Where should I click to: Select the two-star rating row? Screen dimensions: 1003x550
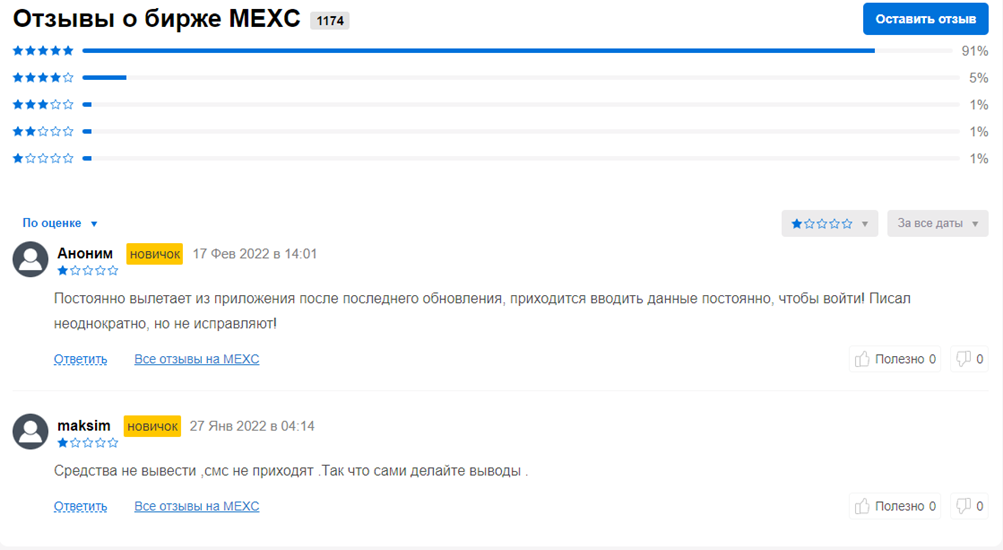[500, 131]
